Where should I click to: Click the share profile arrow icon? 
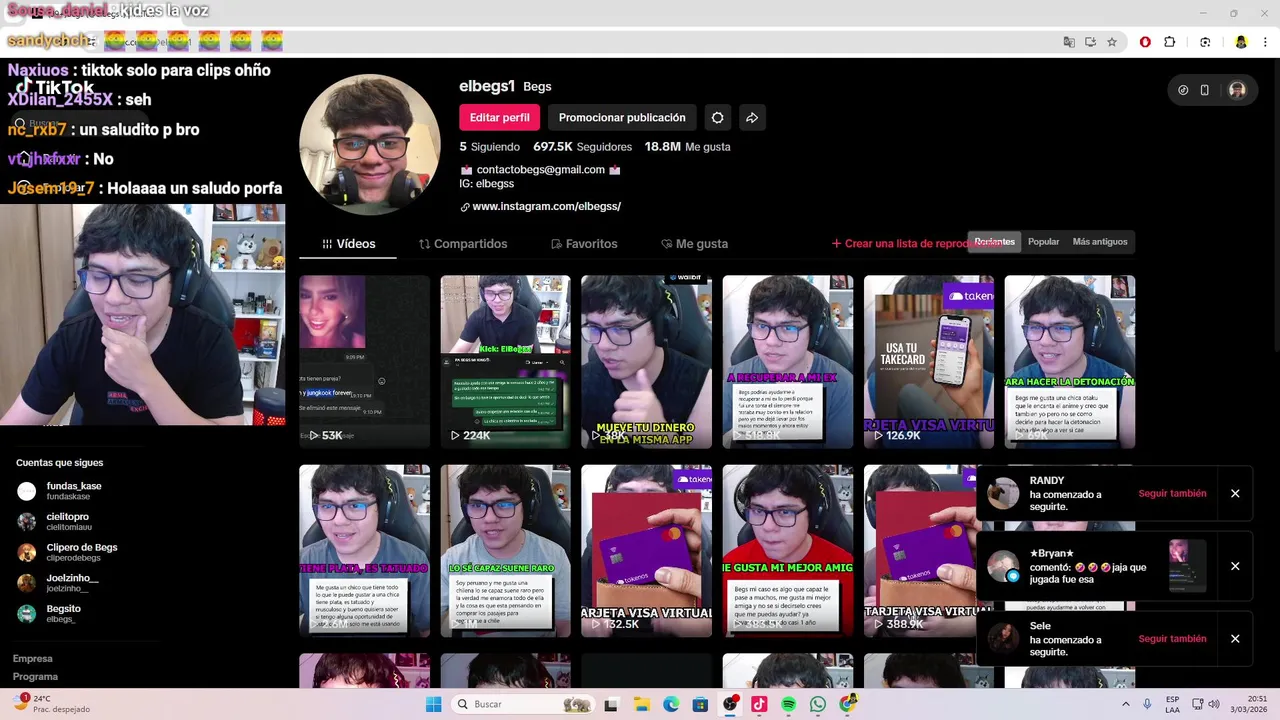(x=752, y=118)
